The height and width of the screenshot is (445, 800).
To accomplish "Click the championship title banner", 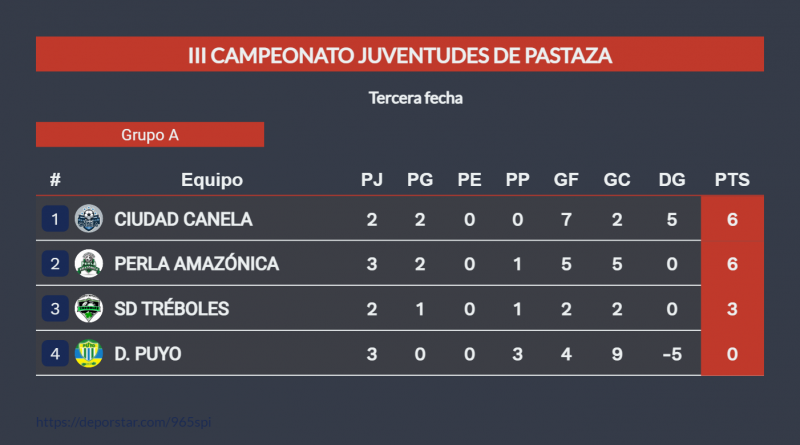I will pyautogui.click(x=400, y=54).
